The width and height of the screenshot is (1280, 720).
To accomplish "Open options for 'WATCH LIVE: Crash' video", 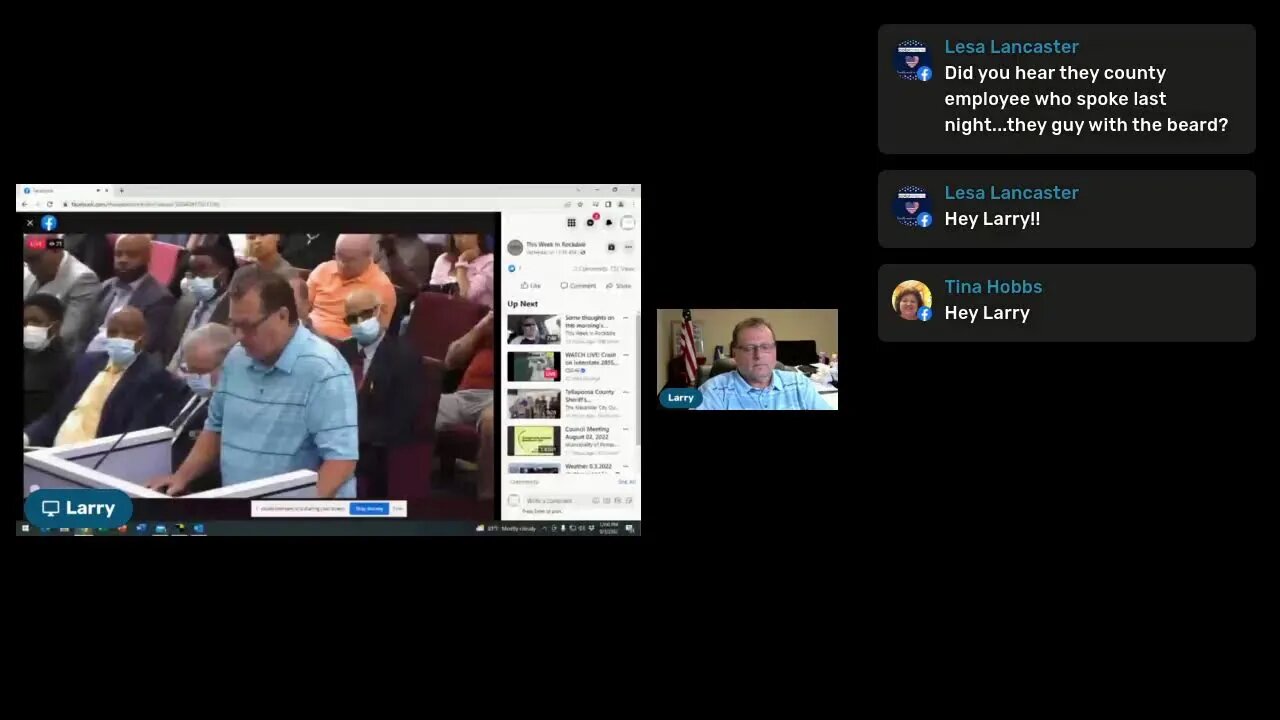I will (626, 355).
